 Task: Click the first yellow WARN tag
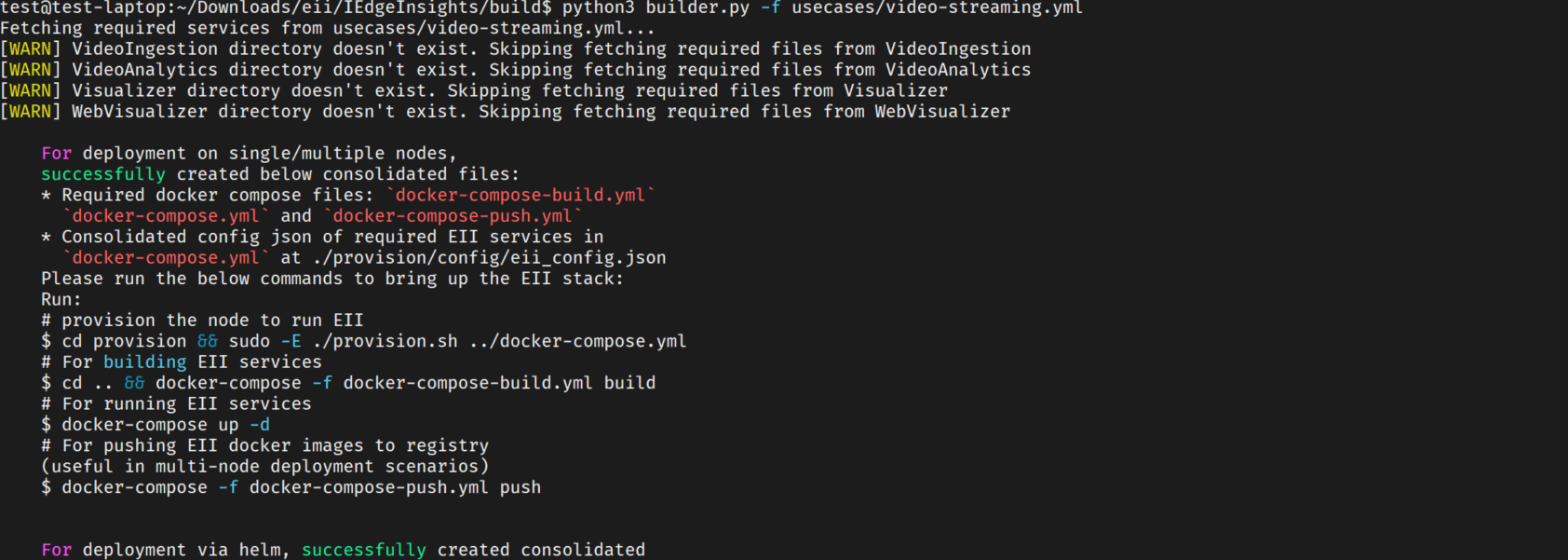coord(31,48)
